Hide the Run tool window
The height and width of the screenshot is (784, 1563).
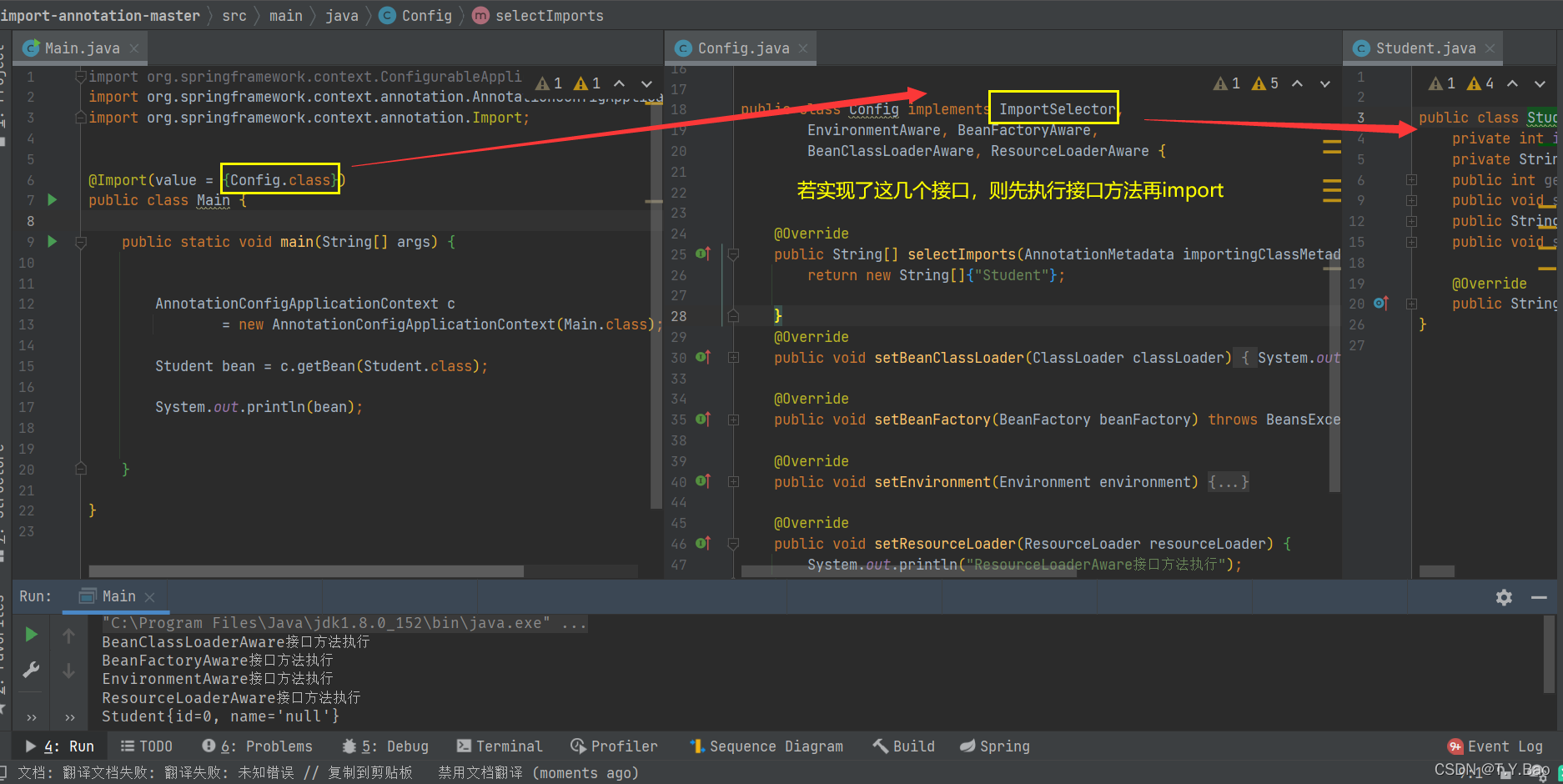(1539, 597)
